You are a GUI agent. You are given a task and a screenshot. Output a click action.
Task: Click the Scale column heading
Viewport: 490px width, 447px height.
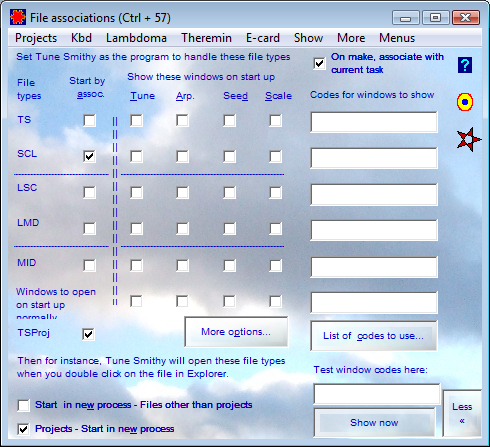pyautogui.click(x=278, y=96)
